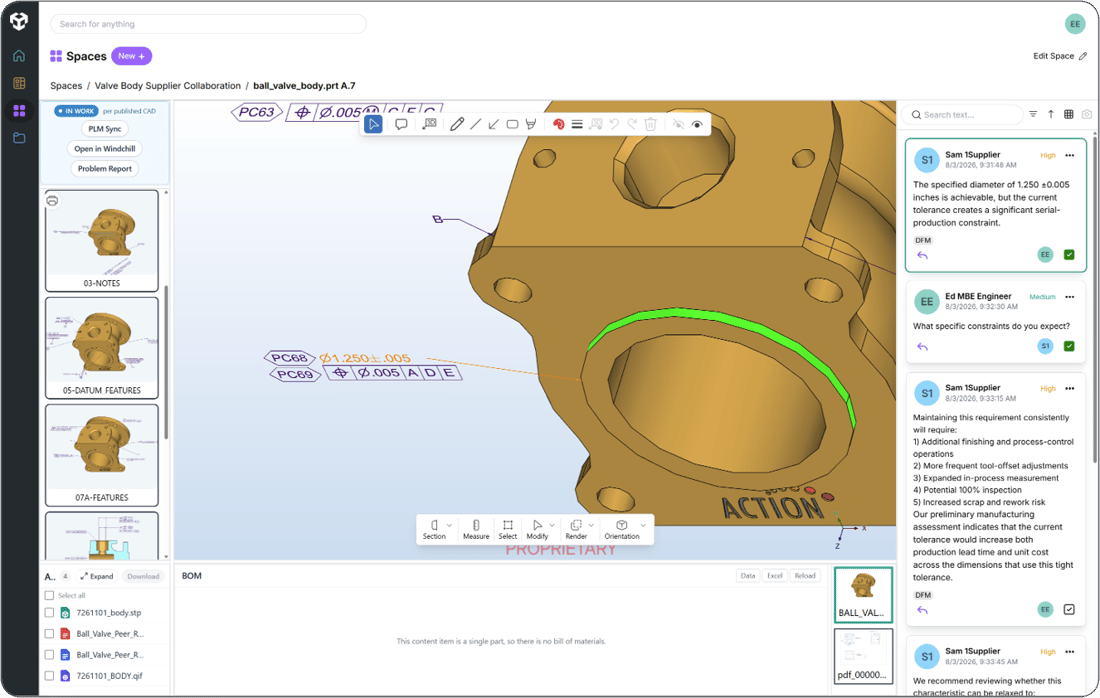Toggle resolved checkbox on the 9:33:15 AM comment

click(1069, 610)
